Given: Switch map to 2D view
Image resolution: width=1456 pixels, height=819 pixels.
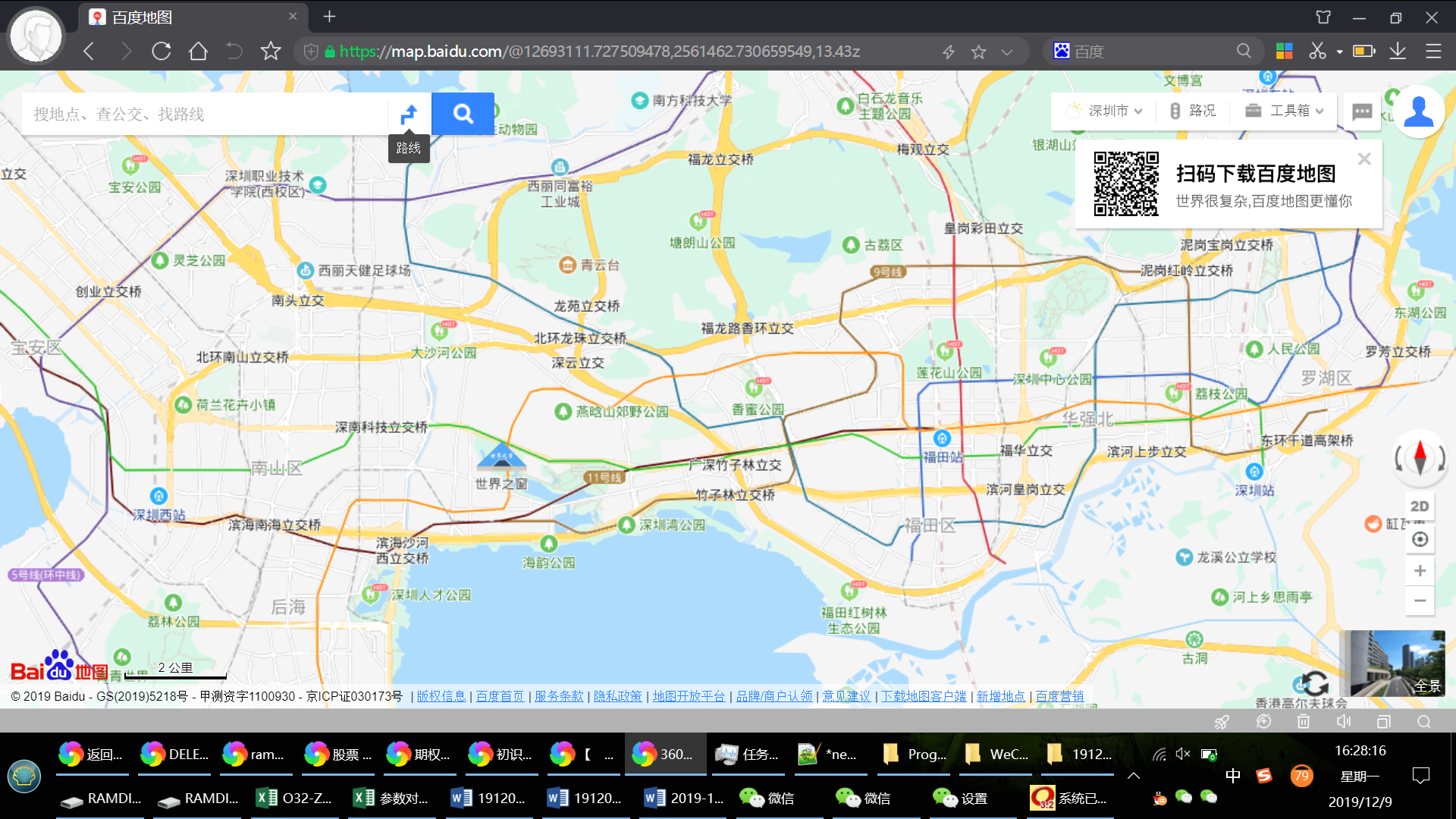Looking at the screenshot, I should [x=1420, y=506].
